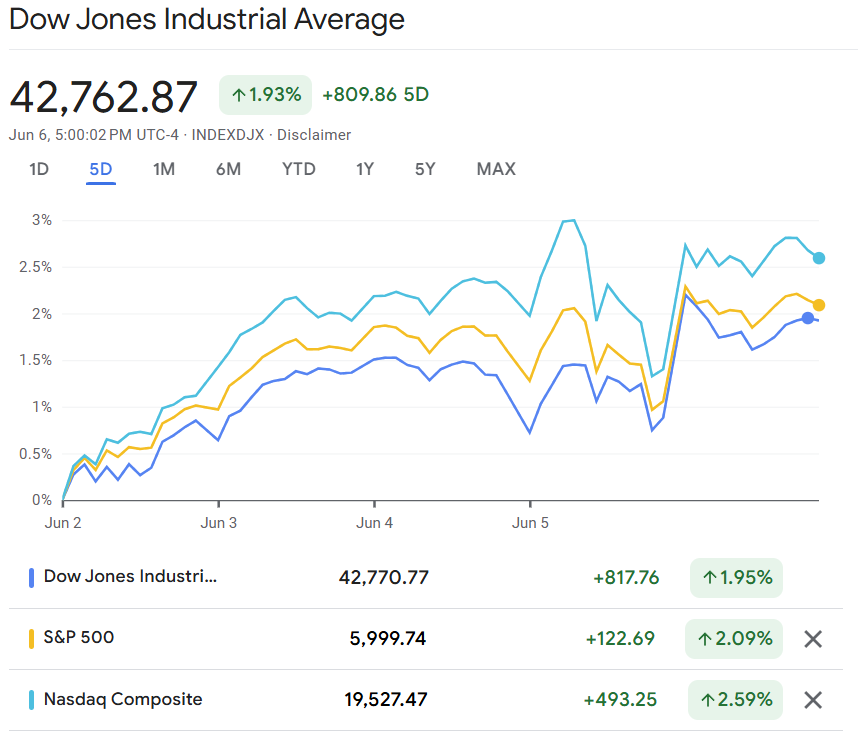
Task: Click the 3% y-axis label
Action: point(42,220)
